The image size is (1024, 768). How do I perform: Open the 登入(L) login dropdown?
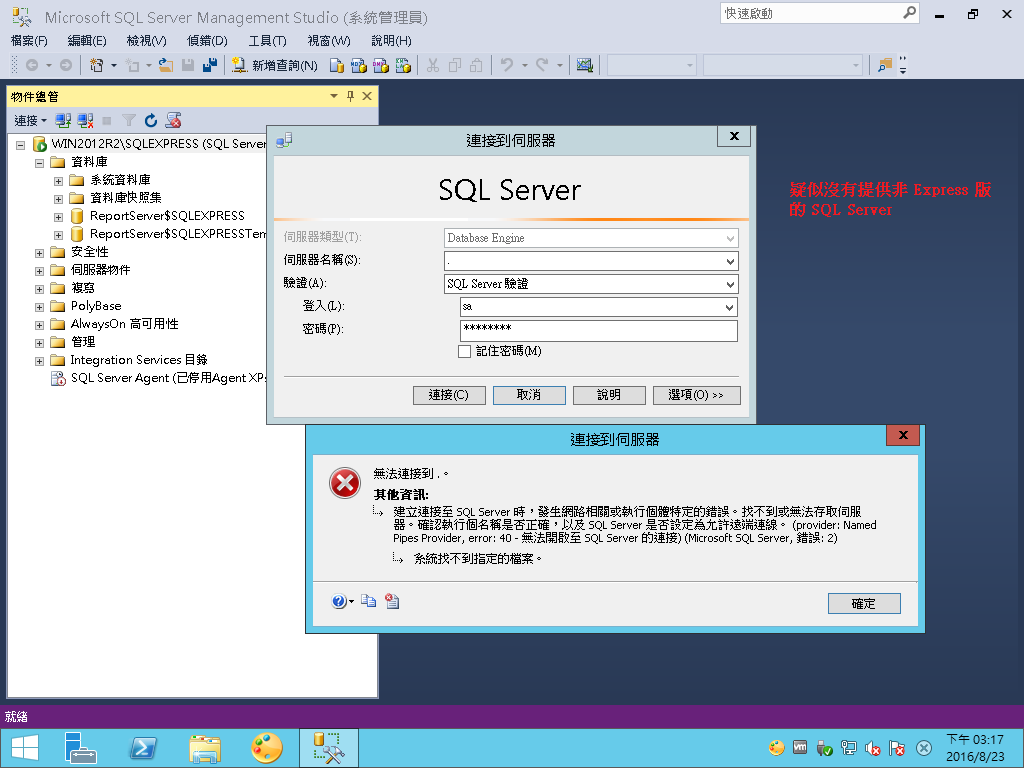click(729, 307)
